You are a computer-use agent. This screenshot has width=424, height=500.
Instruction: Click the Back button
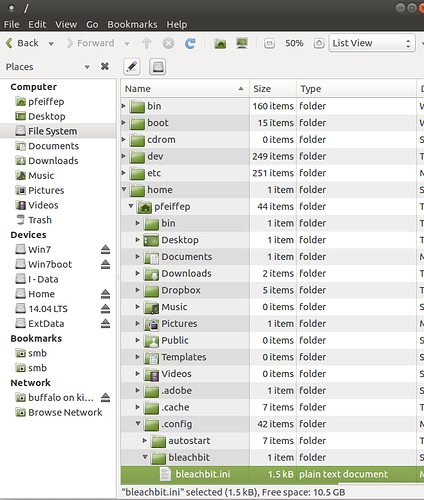22,43
